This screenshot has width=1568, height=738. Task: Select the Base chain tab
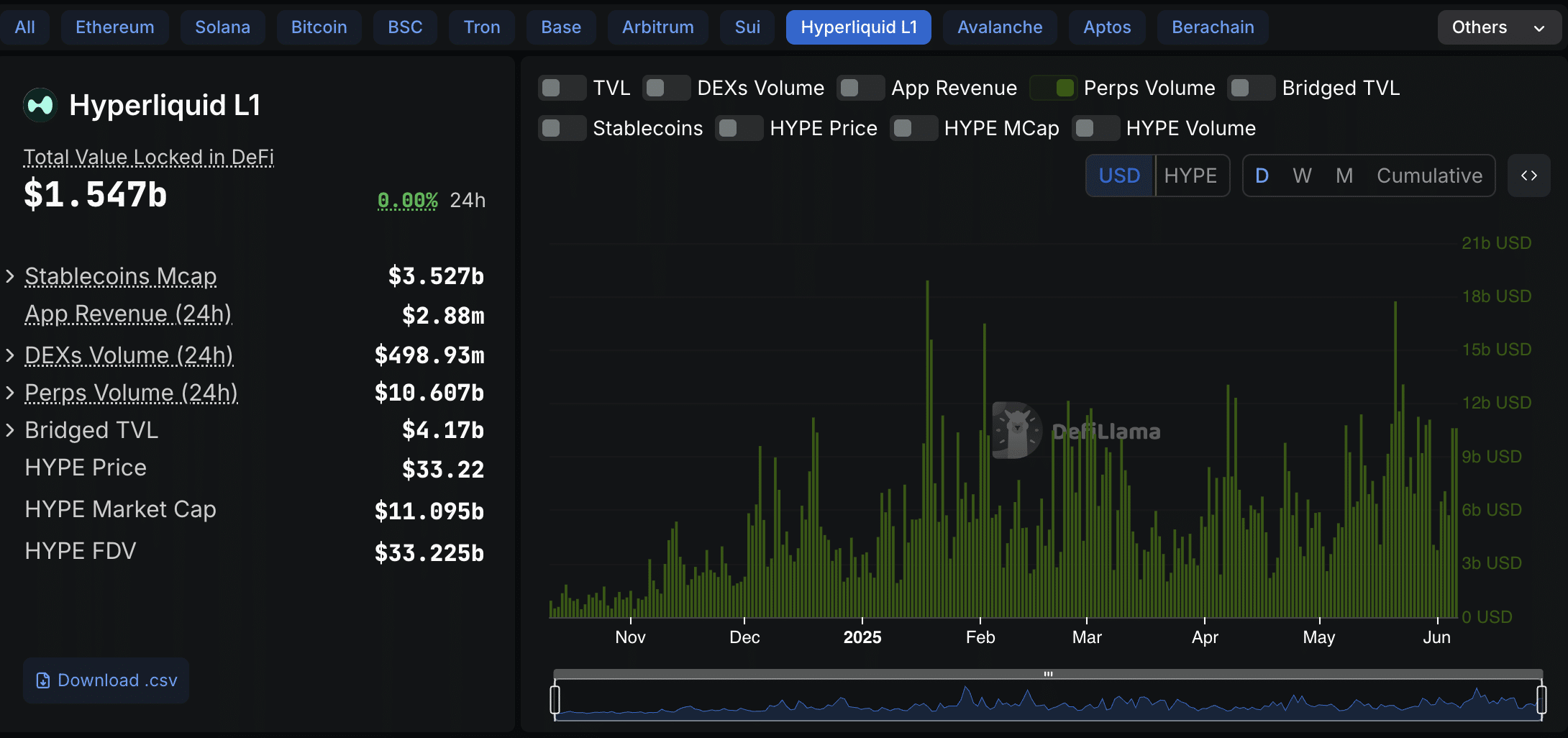point(561,27)
